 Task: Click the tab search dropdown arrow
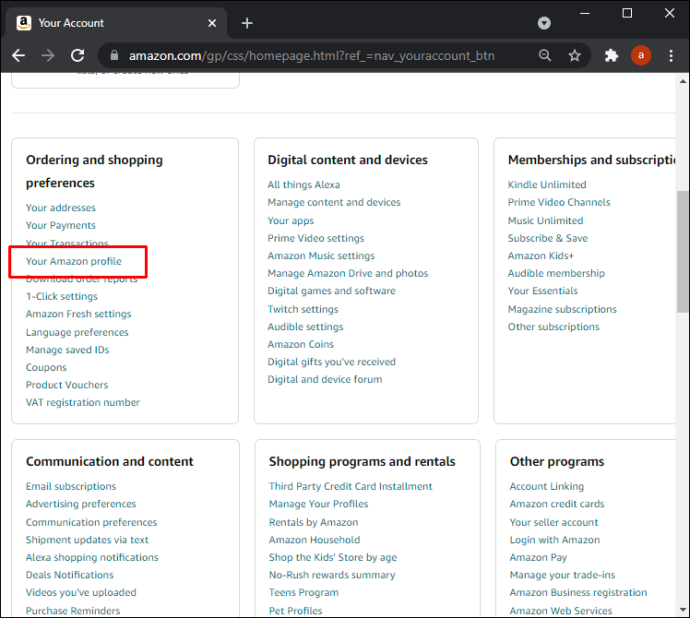544,23
